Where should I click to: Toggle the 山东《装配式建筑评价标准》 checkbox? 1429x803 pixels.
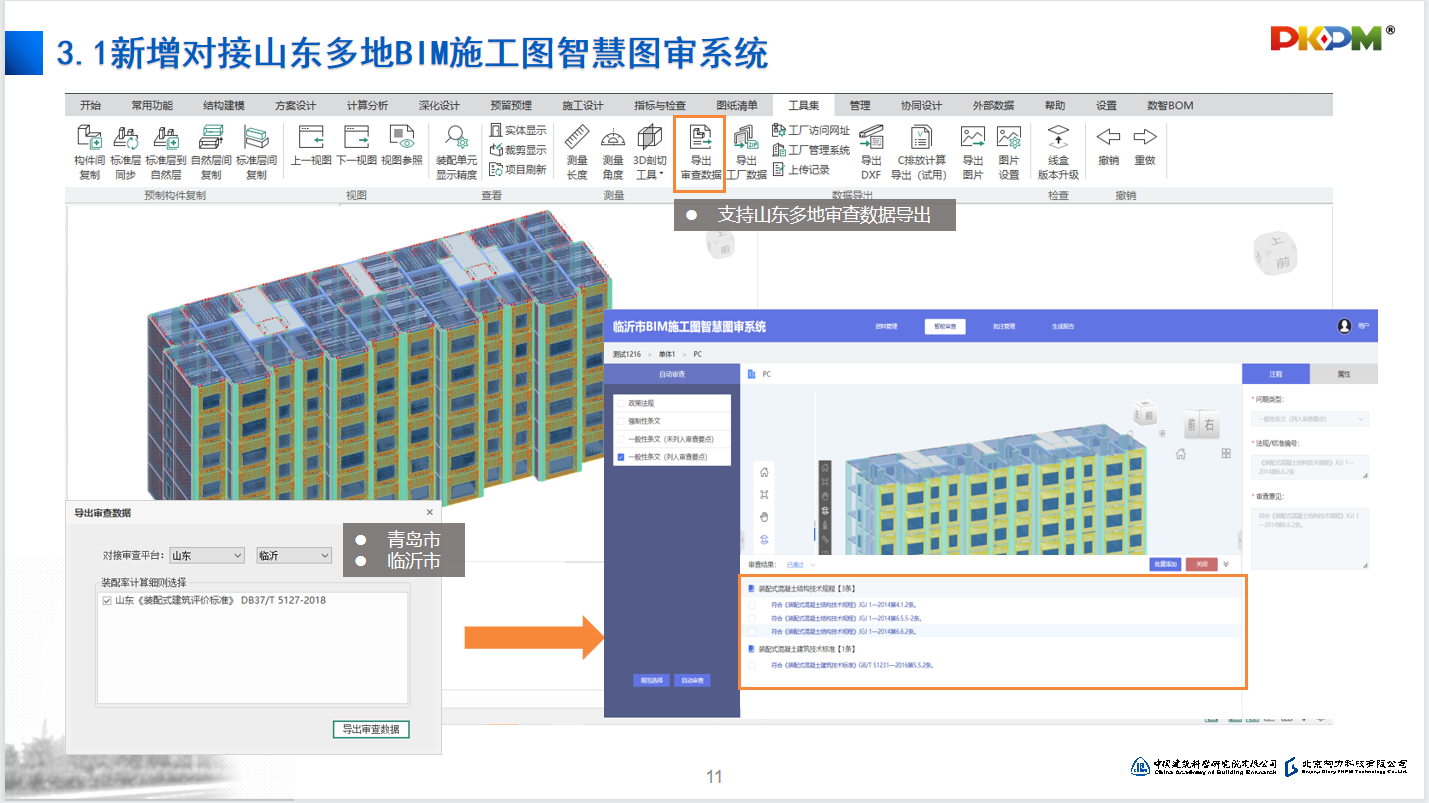tap(107, 601)
